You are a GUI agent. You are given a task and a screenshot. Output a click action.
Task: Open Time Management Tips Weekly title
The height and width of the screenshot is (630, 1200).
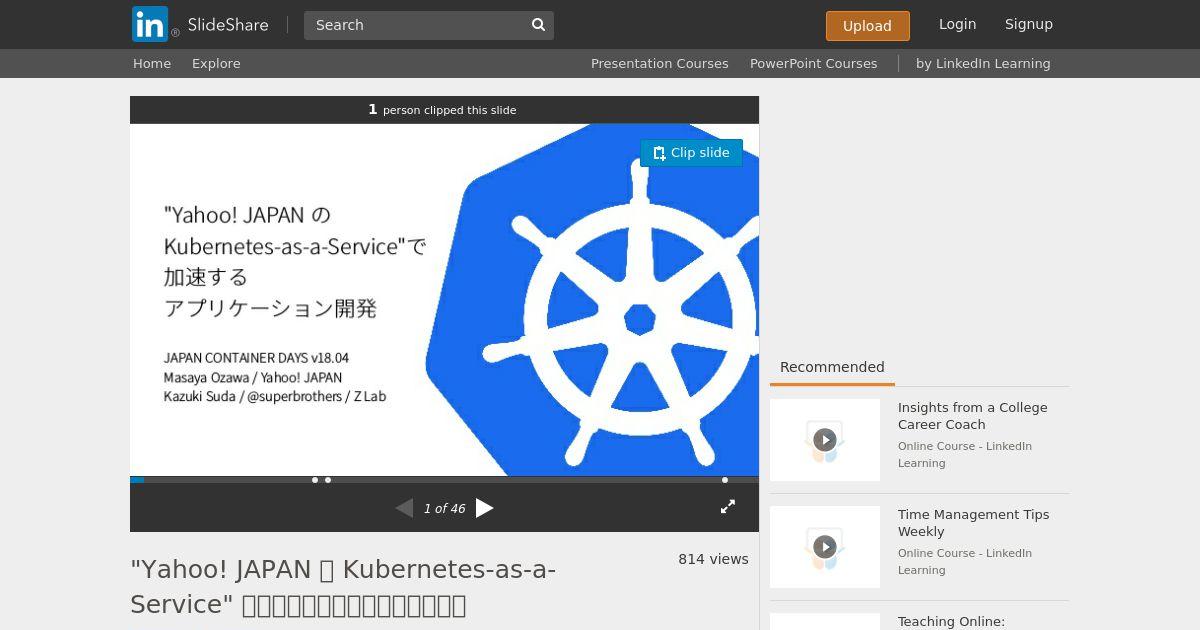click(973, 523)
